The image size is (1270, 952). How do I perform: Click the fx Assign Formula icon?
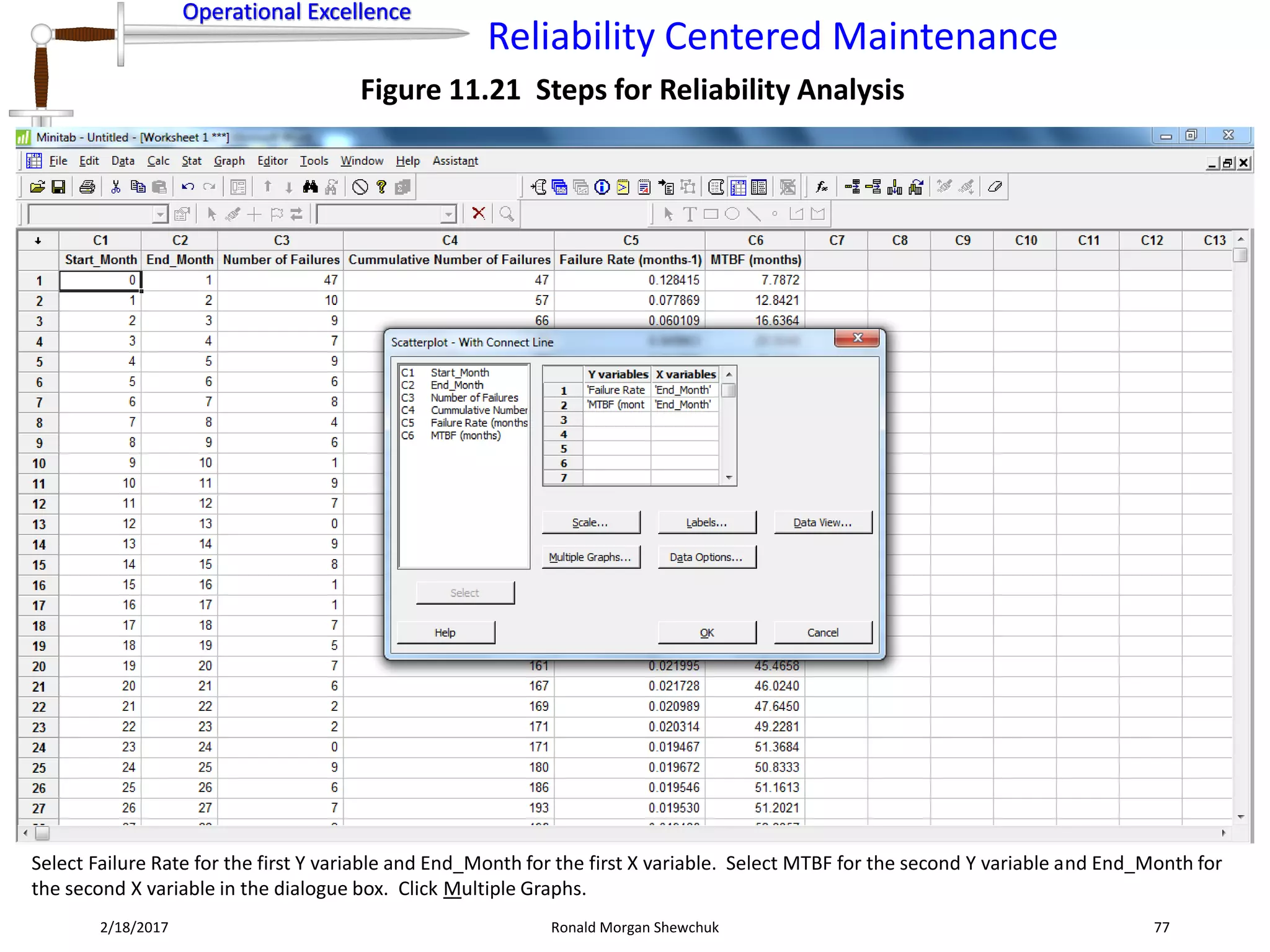pos(822,187)
